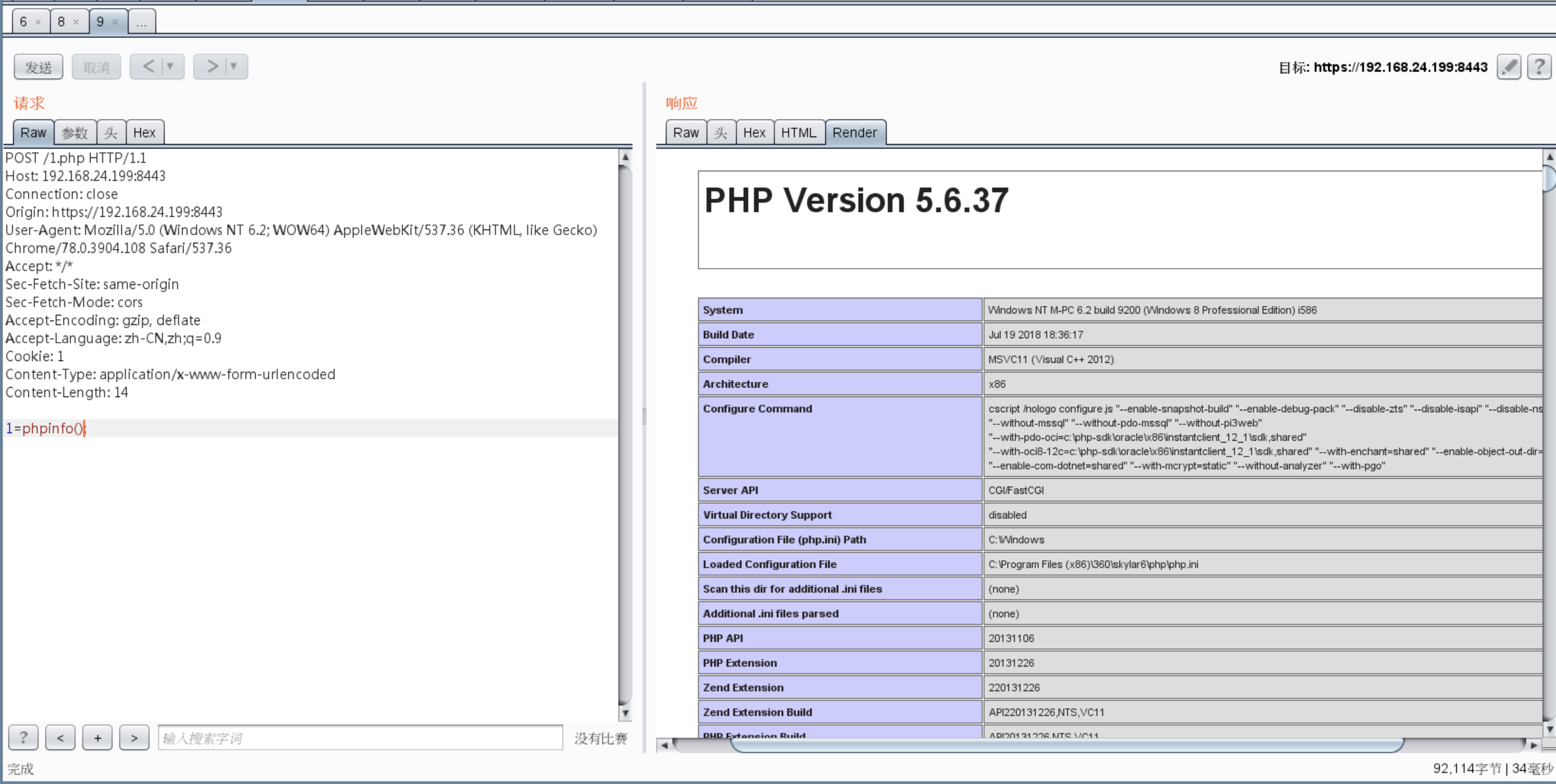Close Repeater tab 9
The image size is (1556, 784).
pos(114,22)
